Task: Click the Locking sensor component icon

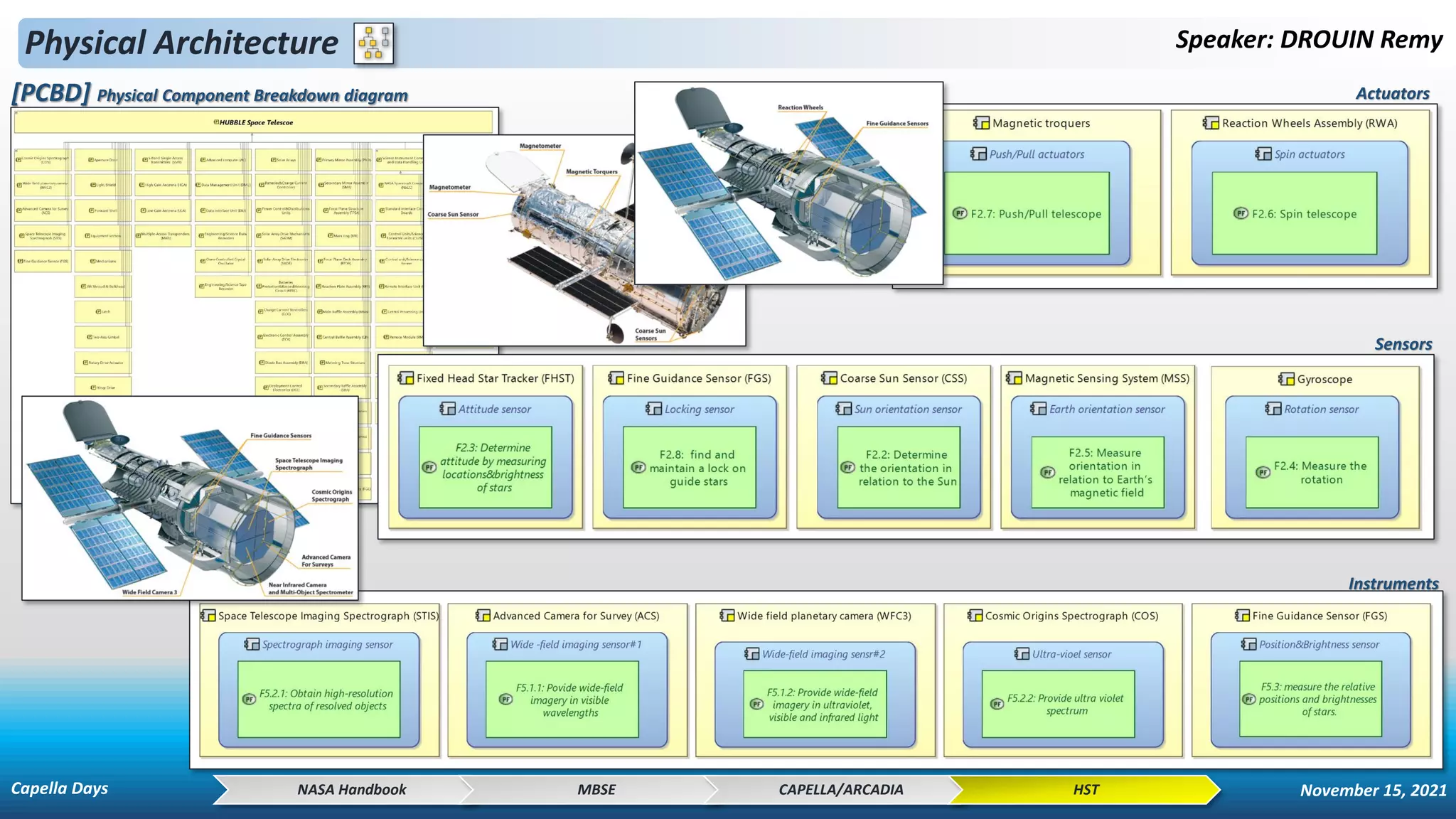Action: pyautogui.click(x=653, y=409)
